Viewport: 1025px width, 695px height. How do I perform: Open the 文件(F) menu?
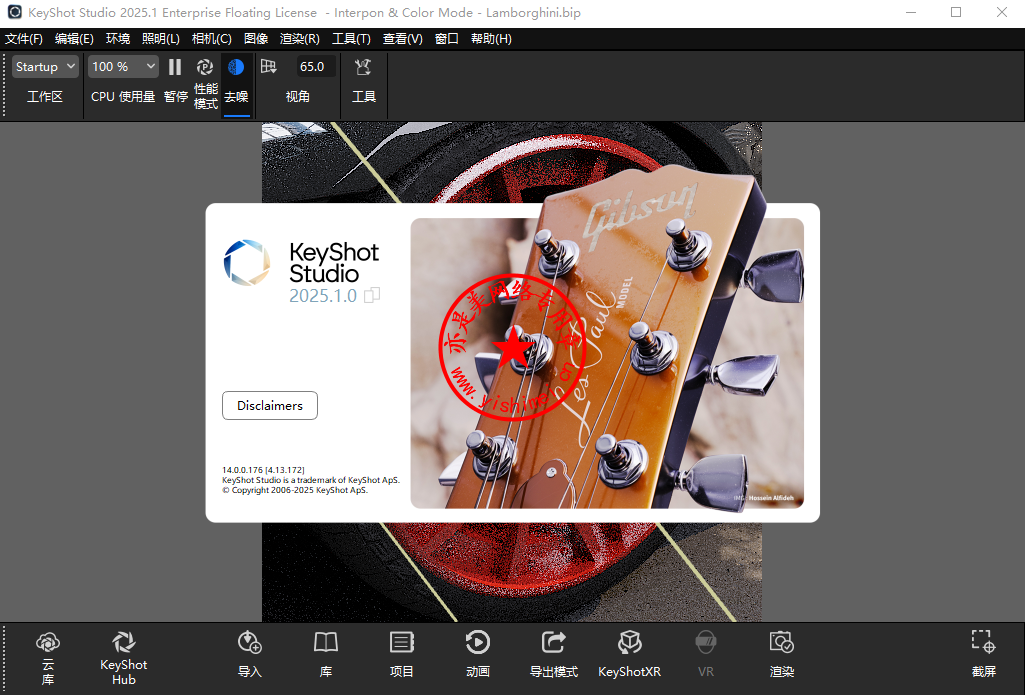(x=24, y=39)
